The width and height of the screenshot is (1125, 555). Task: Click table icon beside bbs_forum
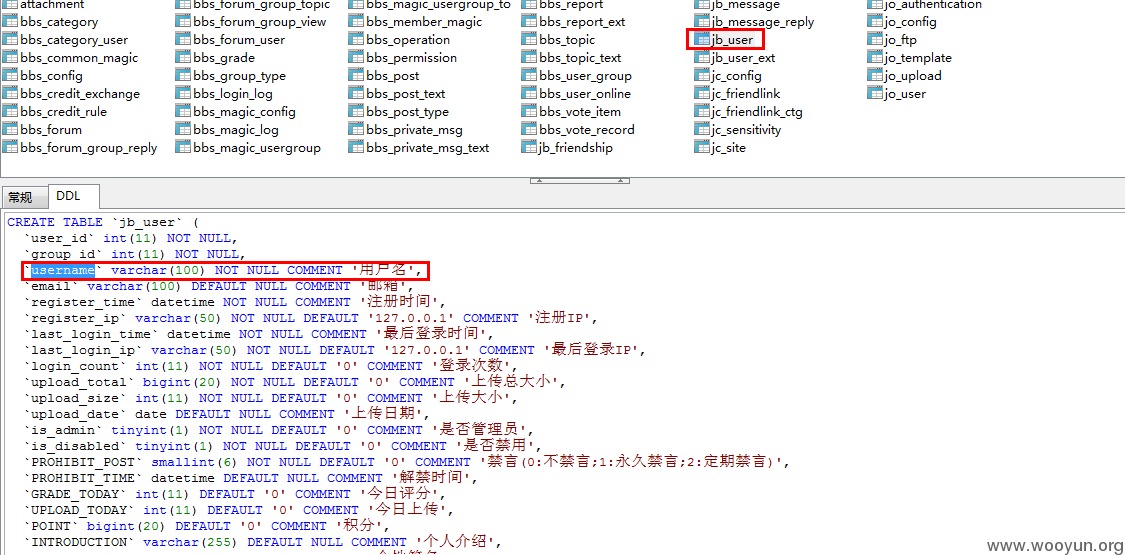pos(10,130)
